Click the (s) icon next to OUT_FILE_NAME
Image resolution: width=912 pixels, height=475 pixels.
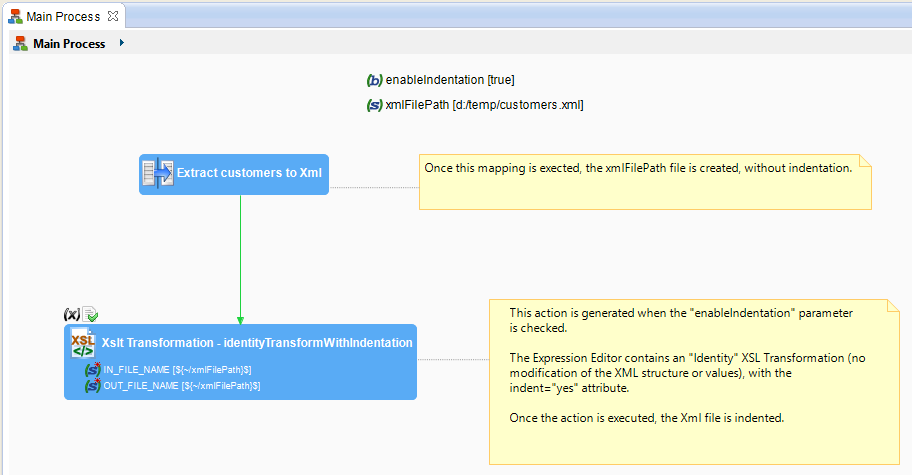point(93,386)
